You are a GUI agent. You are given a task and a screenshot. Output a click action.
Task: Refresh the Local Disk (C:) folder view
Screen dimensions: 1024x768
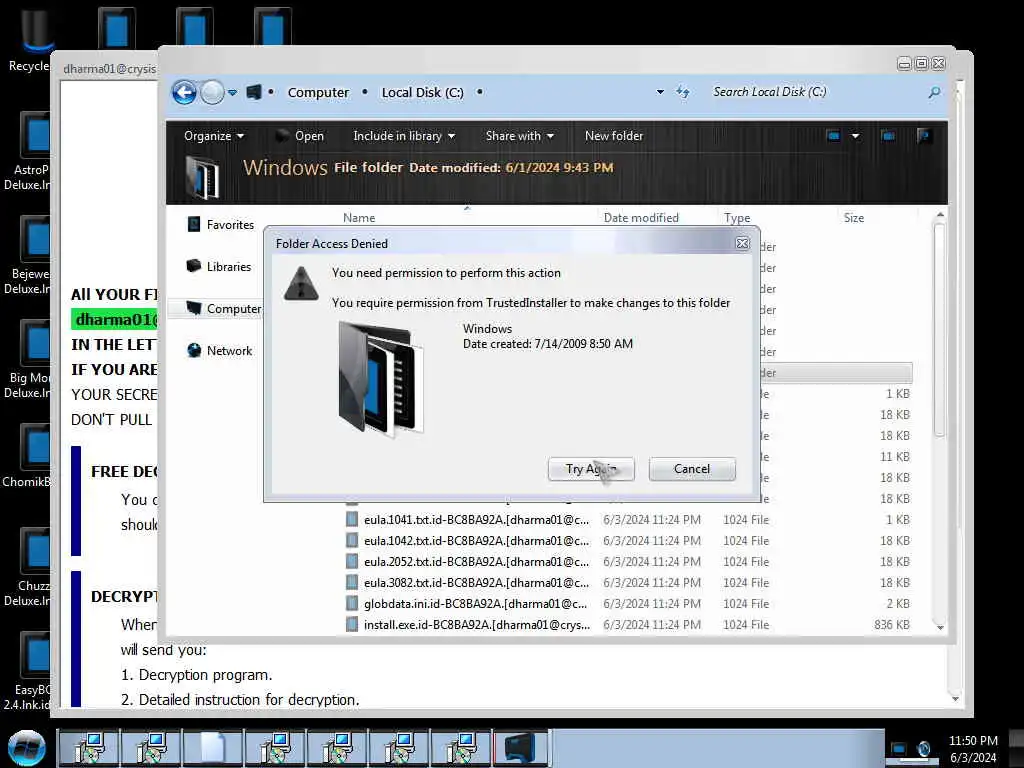click(682, 92)
